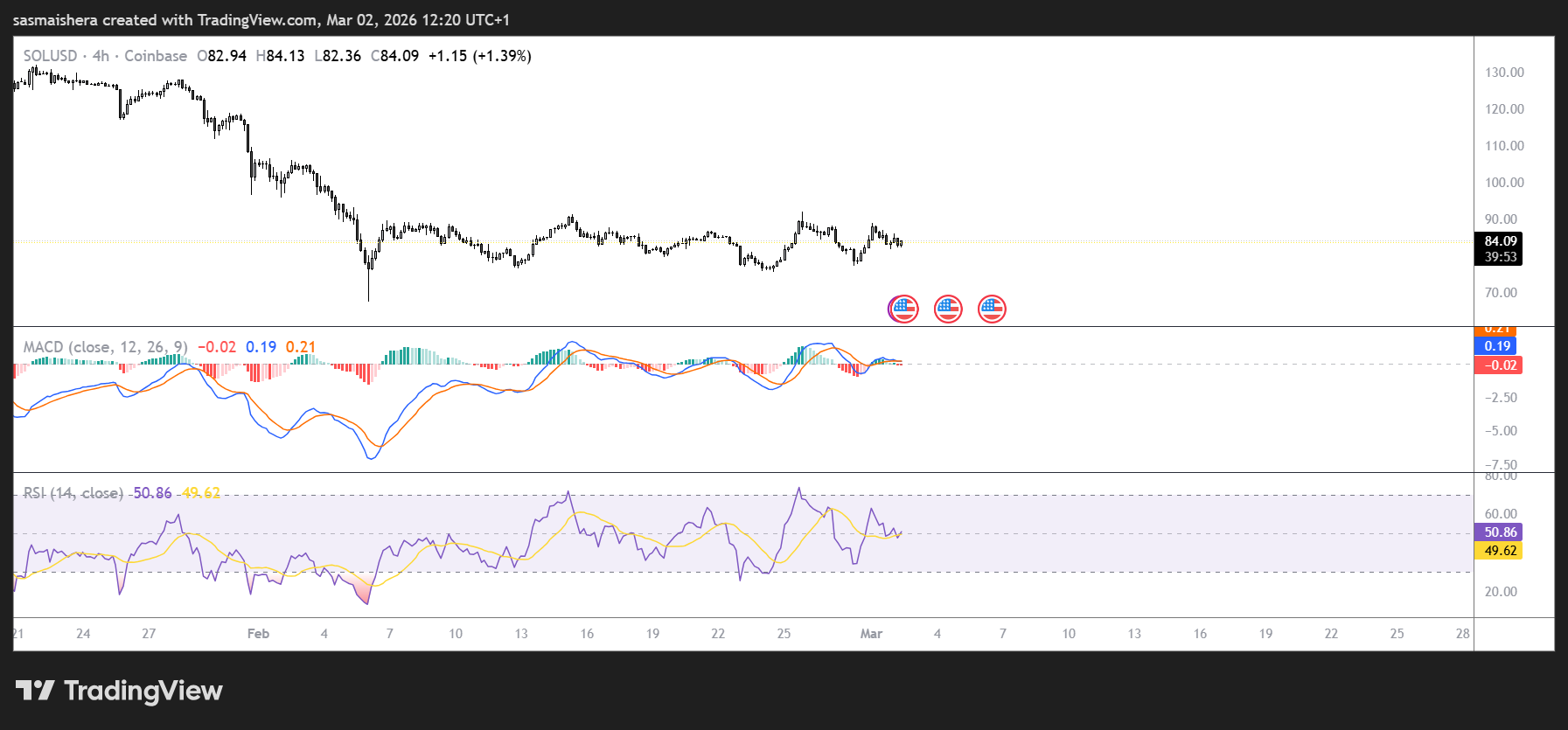Click the +1.15 (+1.39%) change value
The image size is (1568, 730).
click(479, 56)
